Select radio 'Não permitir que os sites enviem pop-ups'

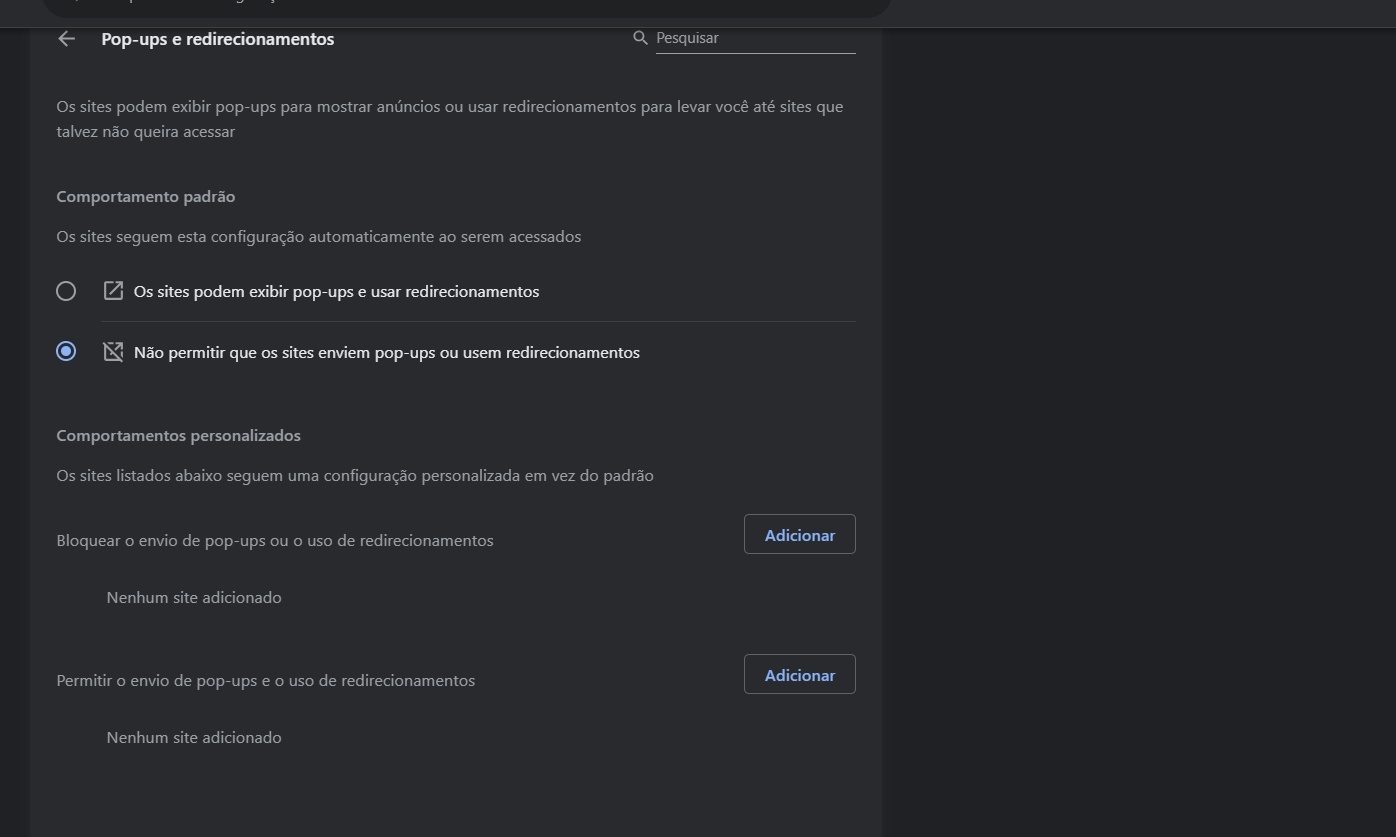coord(66,351)
